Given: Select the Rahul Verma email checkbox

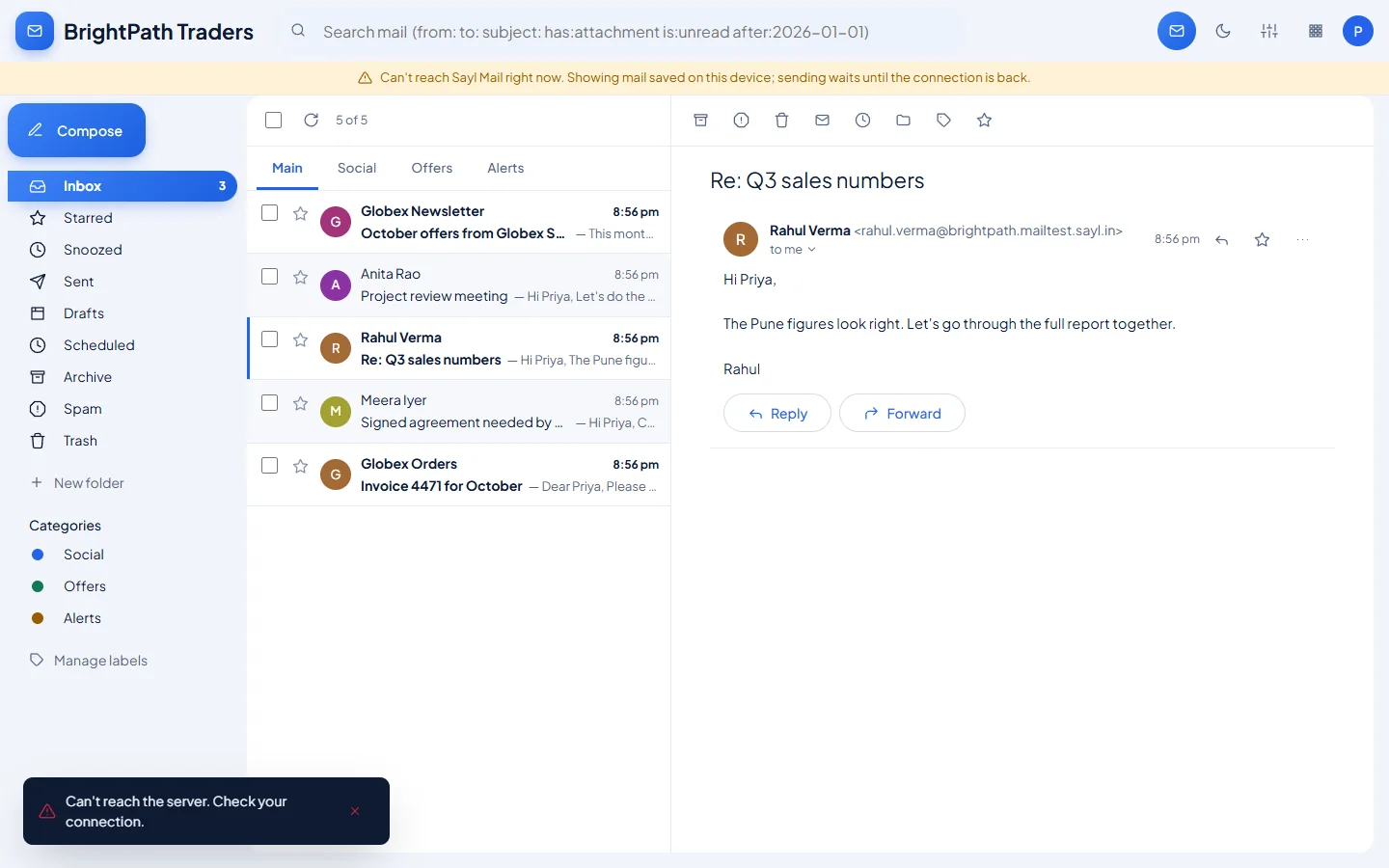Looking at the screenshot, I should click(x=270, y=339).
